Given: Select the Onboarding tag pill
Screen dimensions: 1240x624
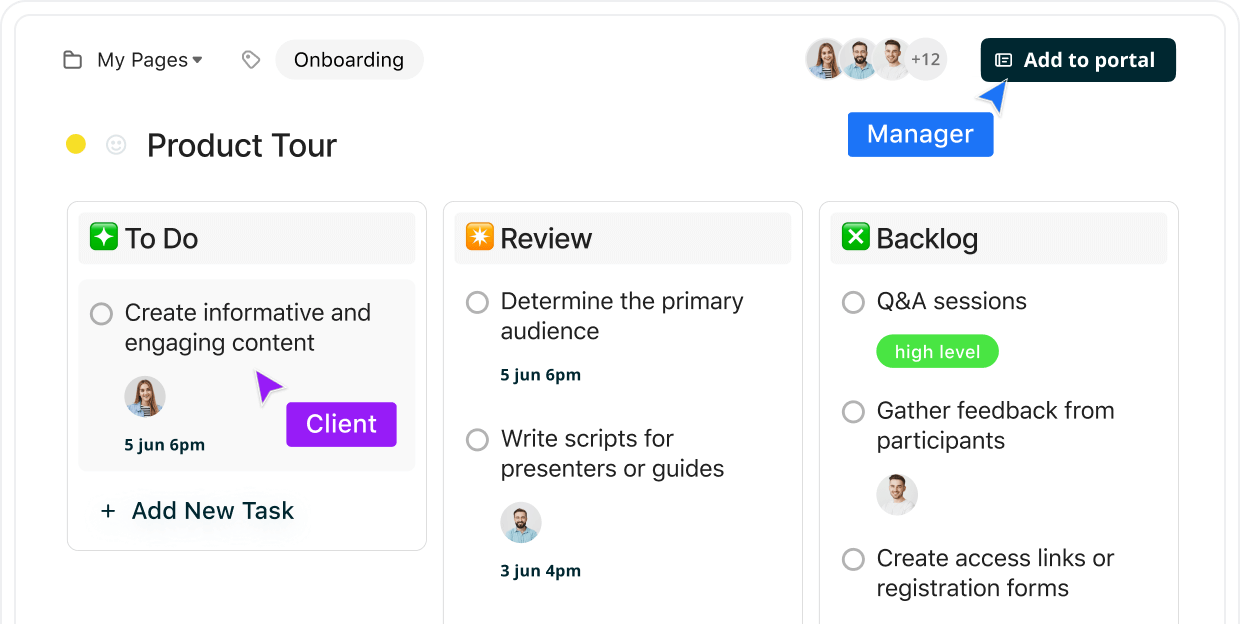Looking at the screenshot, I should tap(349, 60).
